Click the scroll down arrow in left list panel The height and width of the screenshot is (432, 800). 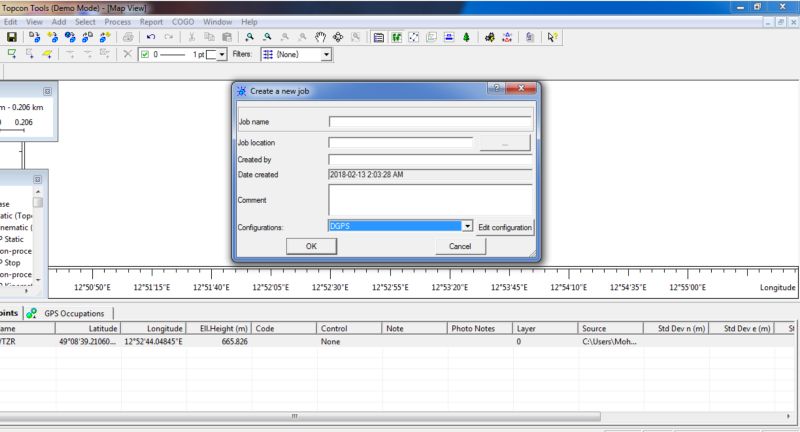coord(38,280)
